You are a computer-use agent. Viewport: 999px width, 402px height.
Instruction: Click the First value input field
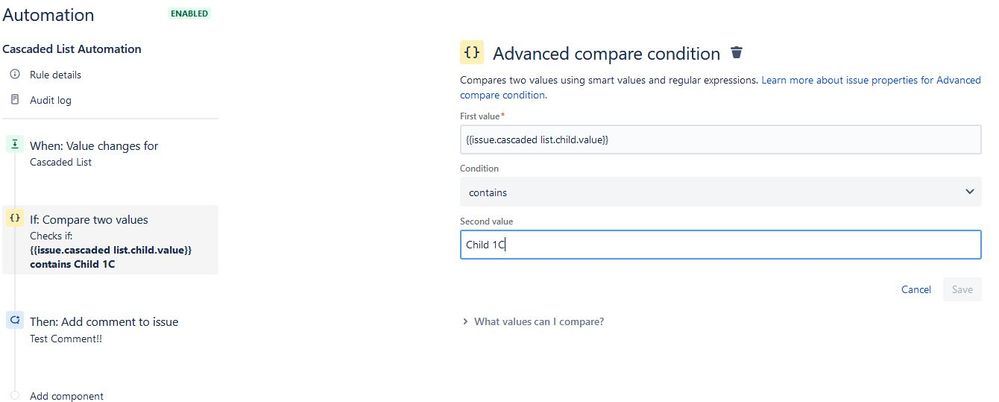(x=720, y=140)
